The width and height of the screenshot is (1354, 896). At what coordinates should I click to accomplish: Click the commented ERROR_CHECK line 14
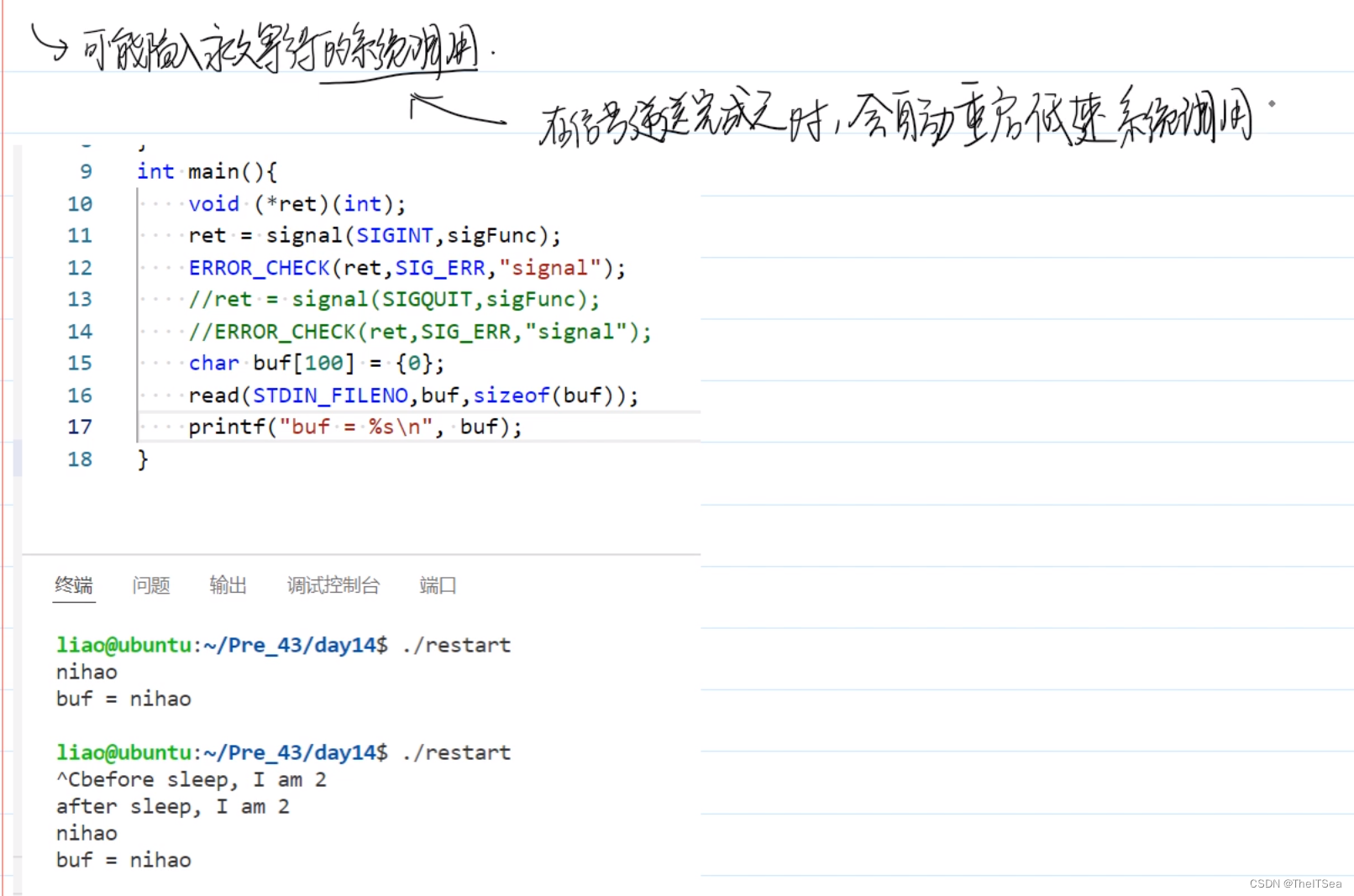point(420,332)
